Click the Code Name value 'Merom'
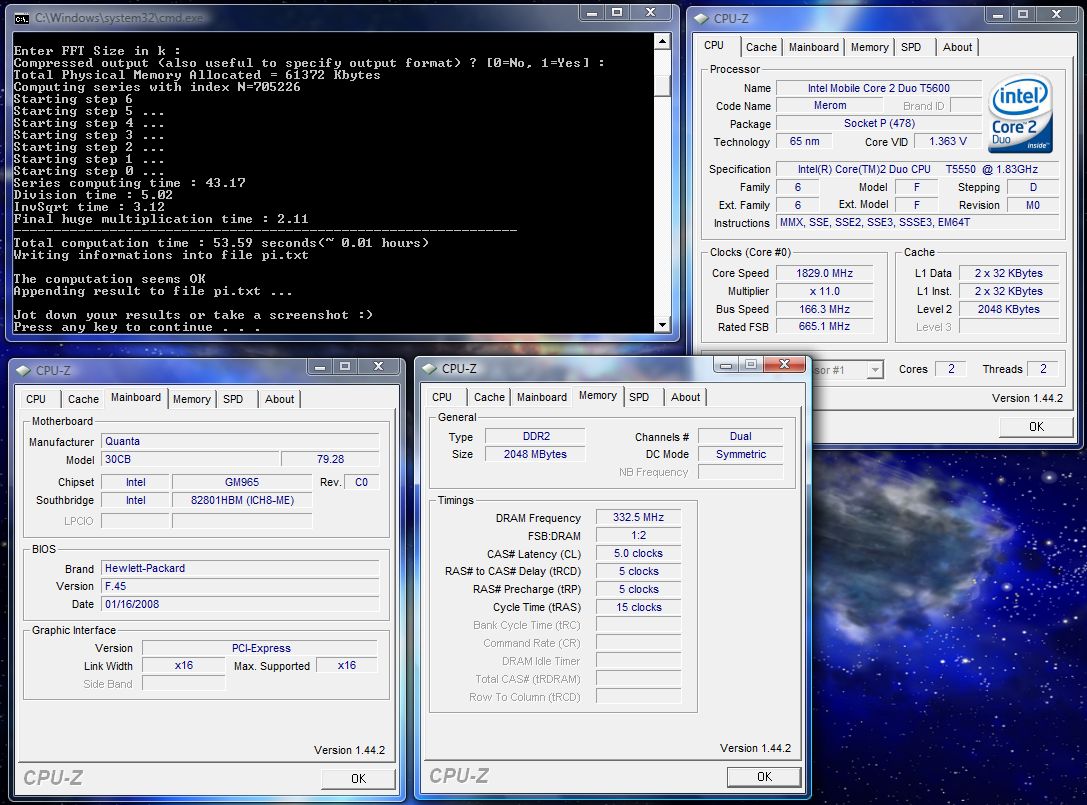This screenshot has width=1087, height=805. point(830,105)
